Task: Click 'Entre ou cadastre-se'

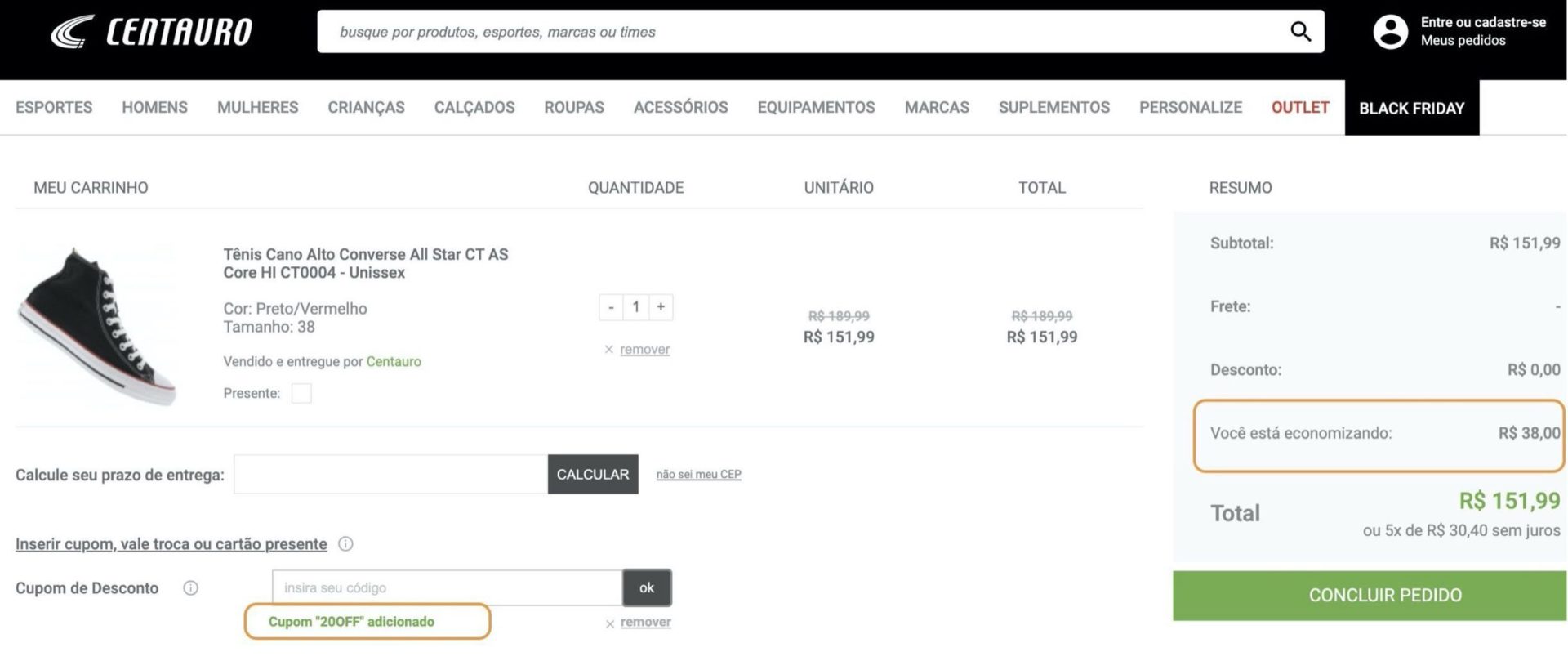Action: point(1483,23)
